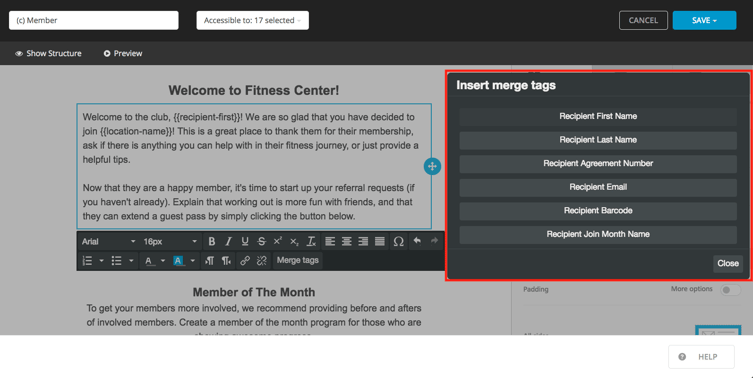Insert special character (Omega)
The image size is (753, 378).
click(x=399, y=242)
